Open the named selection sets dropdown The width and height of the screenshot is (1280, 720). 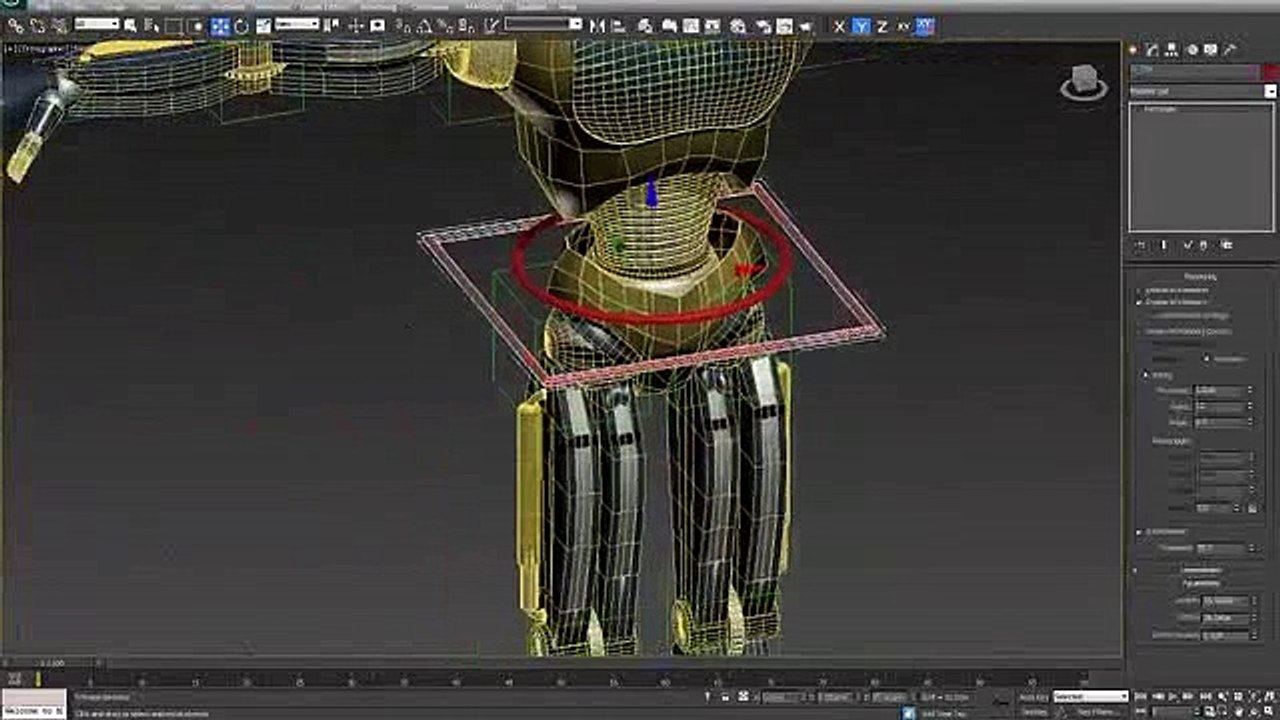tap(543, 24)
